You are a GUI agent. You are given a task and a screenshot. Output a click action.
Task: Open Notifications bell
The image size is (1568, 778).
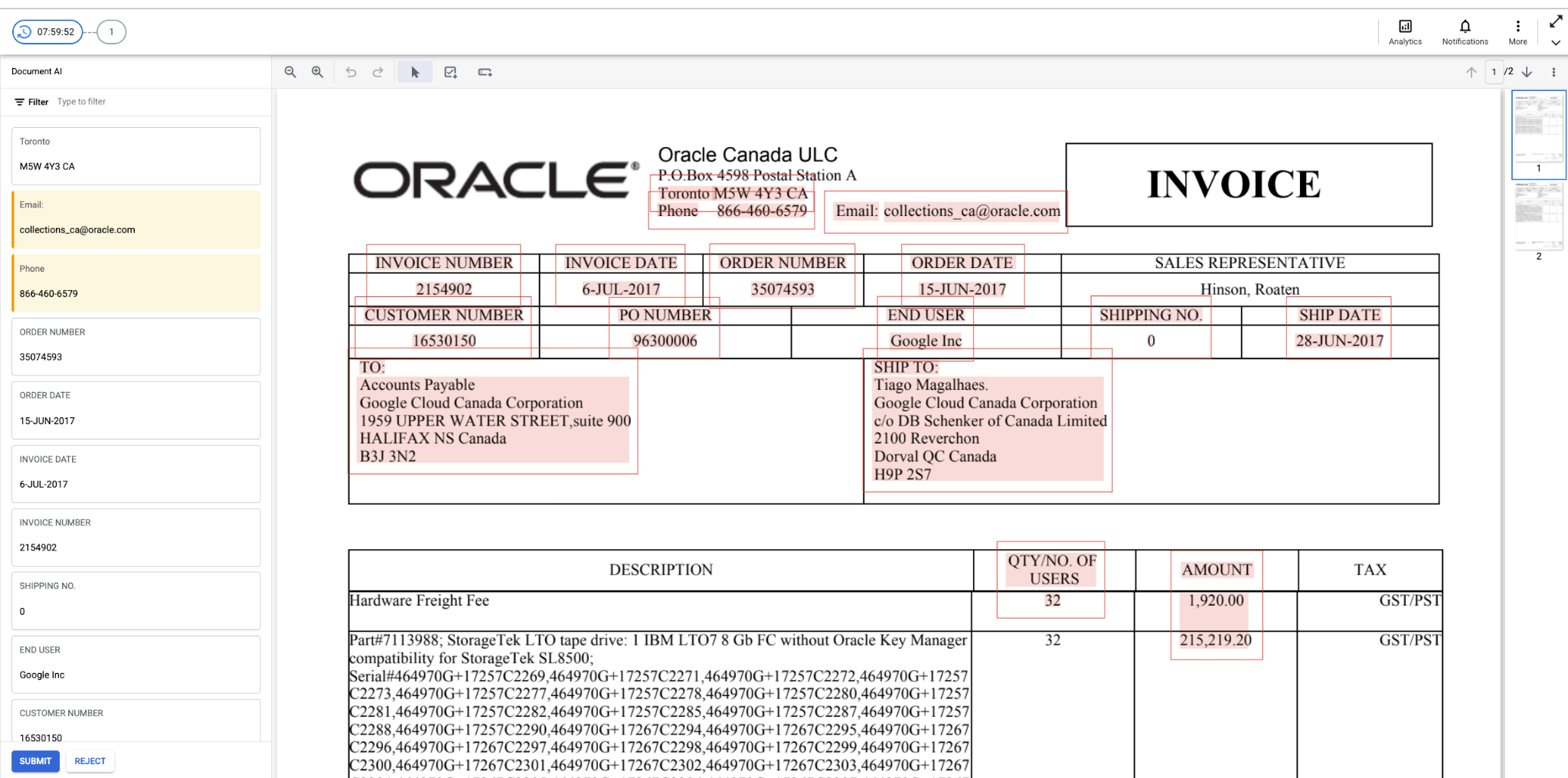point(1465,32)
